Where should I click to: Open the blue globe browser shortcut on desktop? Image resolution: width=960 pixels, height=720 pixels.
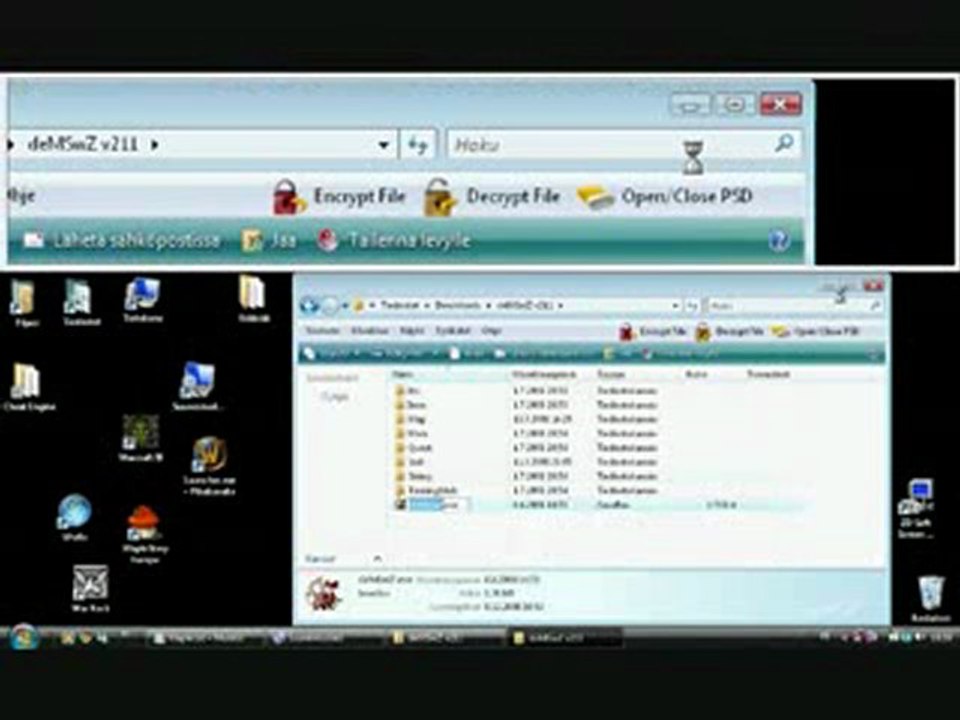[74, 517]
